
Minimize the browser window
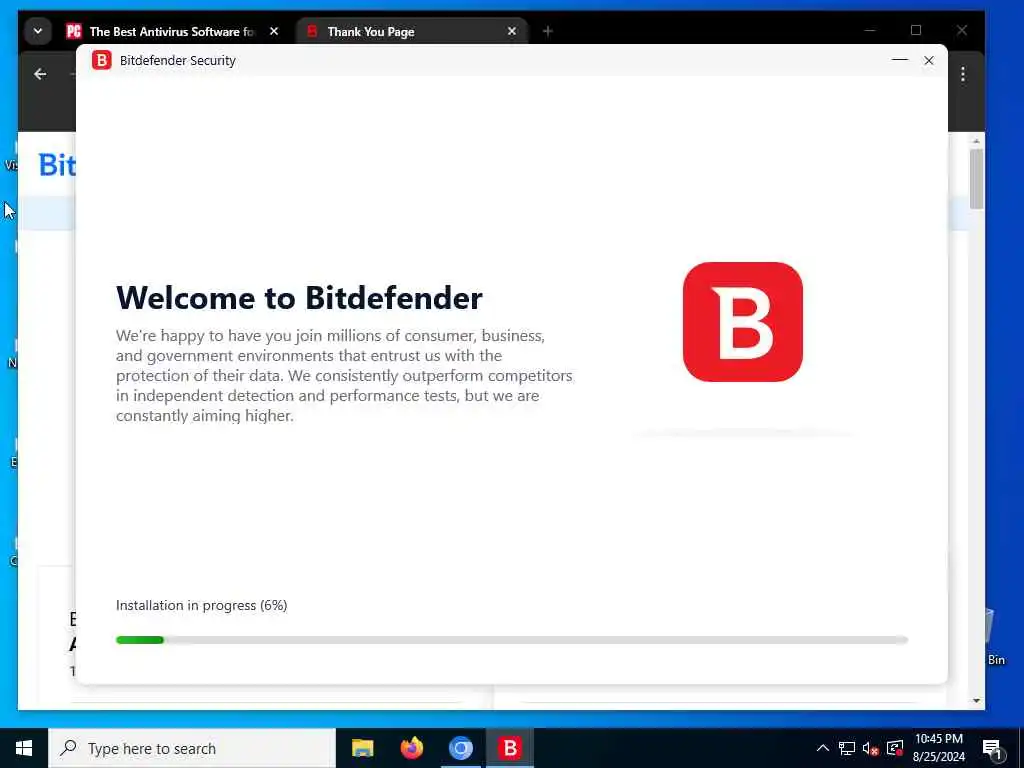click(x=870, y=30)
